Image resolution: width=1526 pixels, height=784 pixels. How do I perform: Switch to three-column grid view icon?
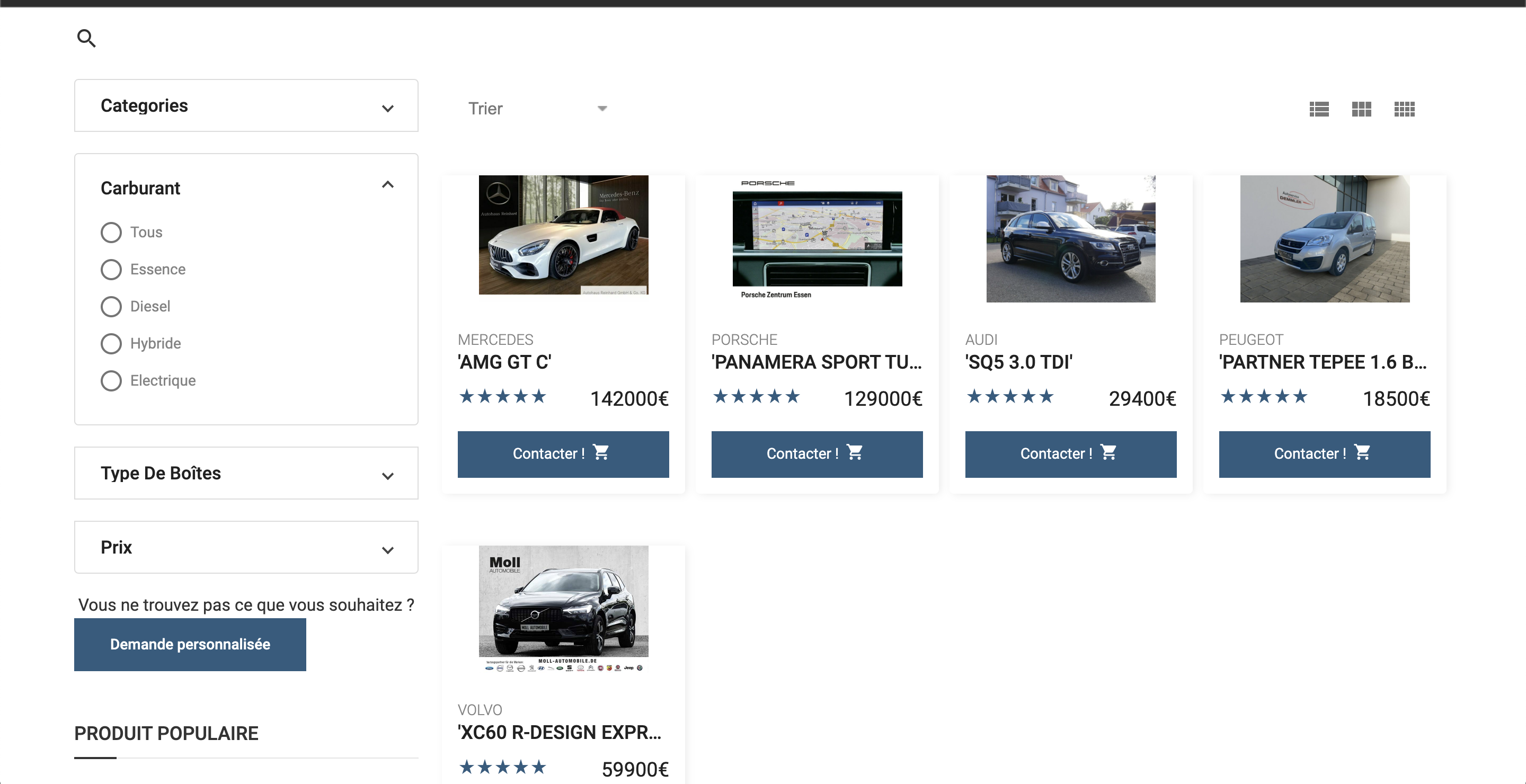[x=1361, y=109]
